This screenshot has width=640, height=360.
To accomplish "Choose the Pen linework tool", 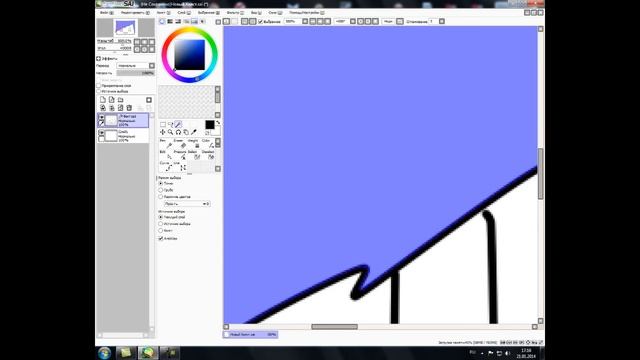I will [x=166, y=144].
